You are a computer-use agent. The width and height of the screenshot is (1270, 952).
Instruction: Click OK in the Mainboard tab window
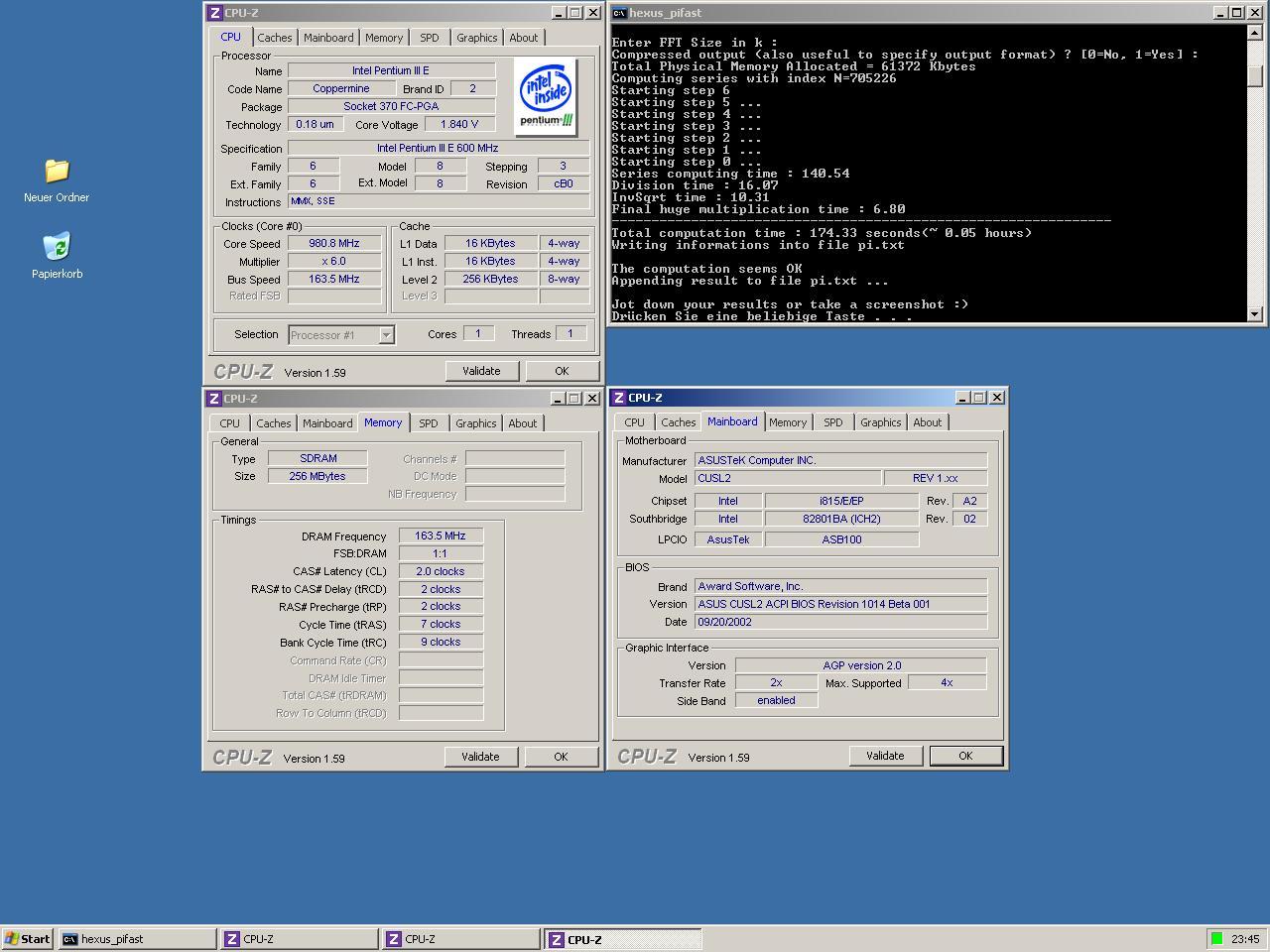pos(965,756)
